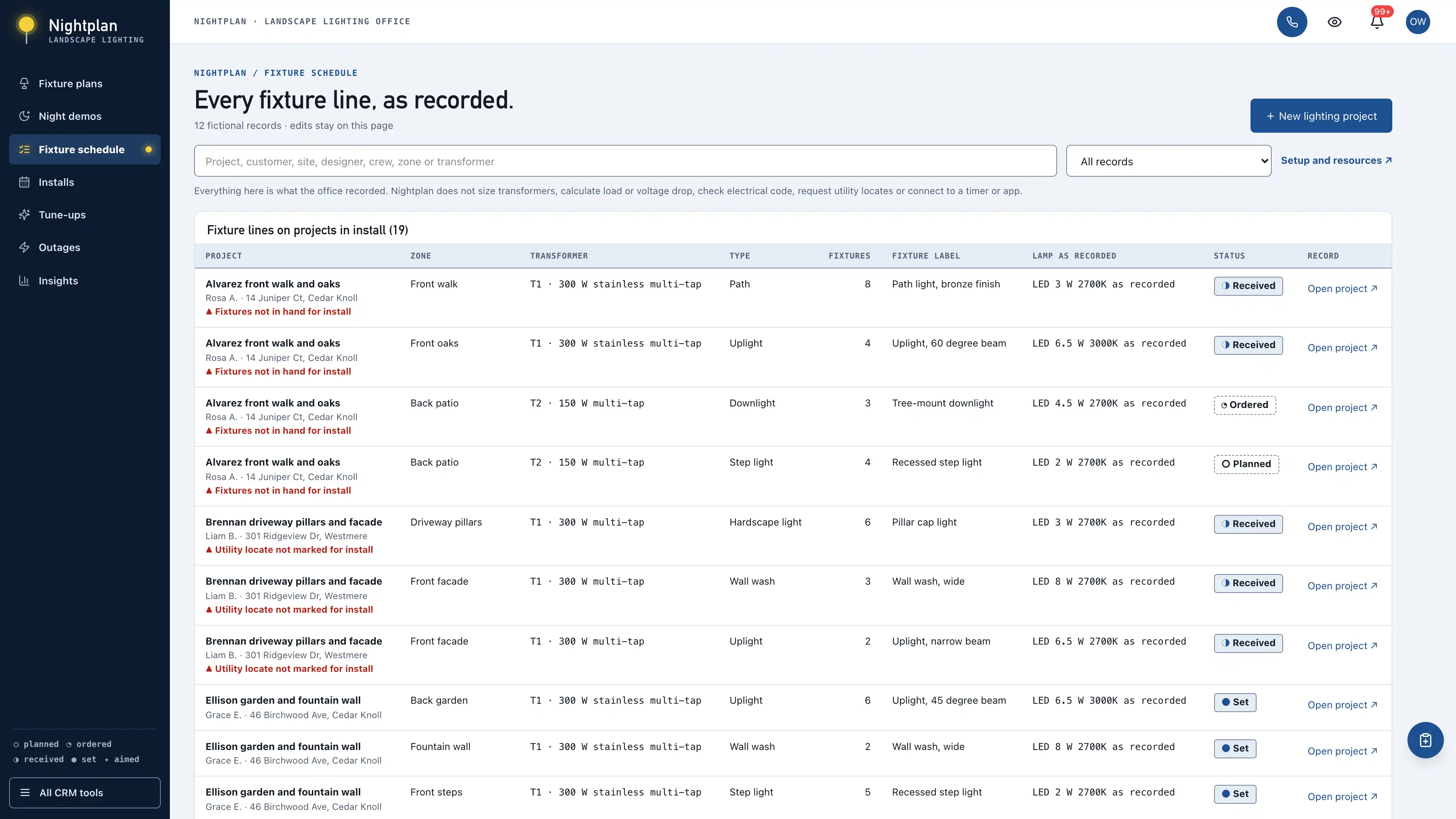Click the Tune-ups sparkle icon
This screenshot has height=819, width=1456.
pos(24,215)
